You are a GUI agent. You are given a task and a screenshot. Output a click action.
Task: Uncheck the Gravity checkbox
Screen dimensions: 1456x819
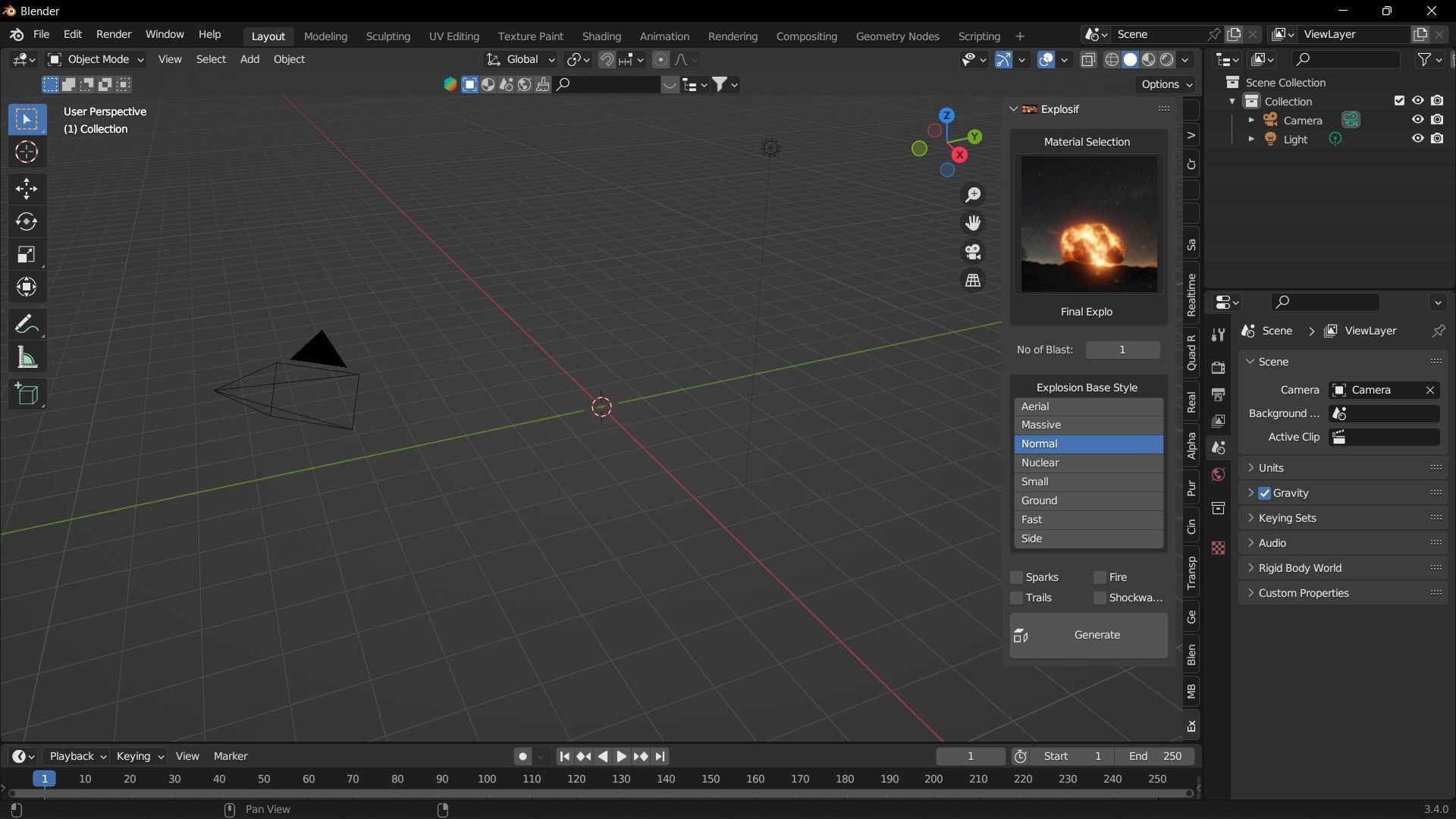pyautogui.click(x=1264, y=494)
